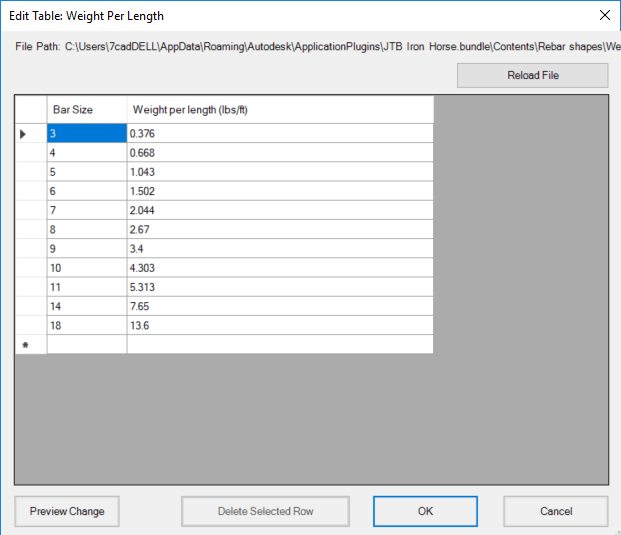
Task: Select weight cell 2.044
Action: click(x=280, y=210)
